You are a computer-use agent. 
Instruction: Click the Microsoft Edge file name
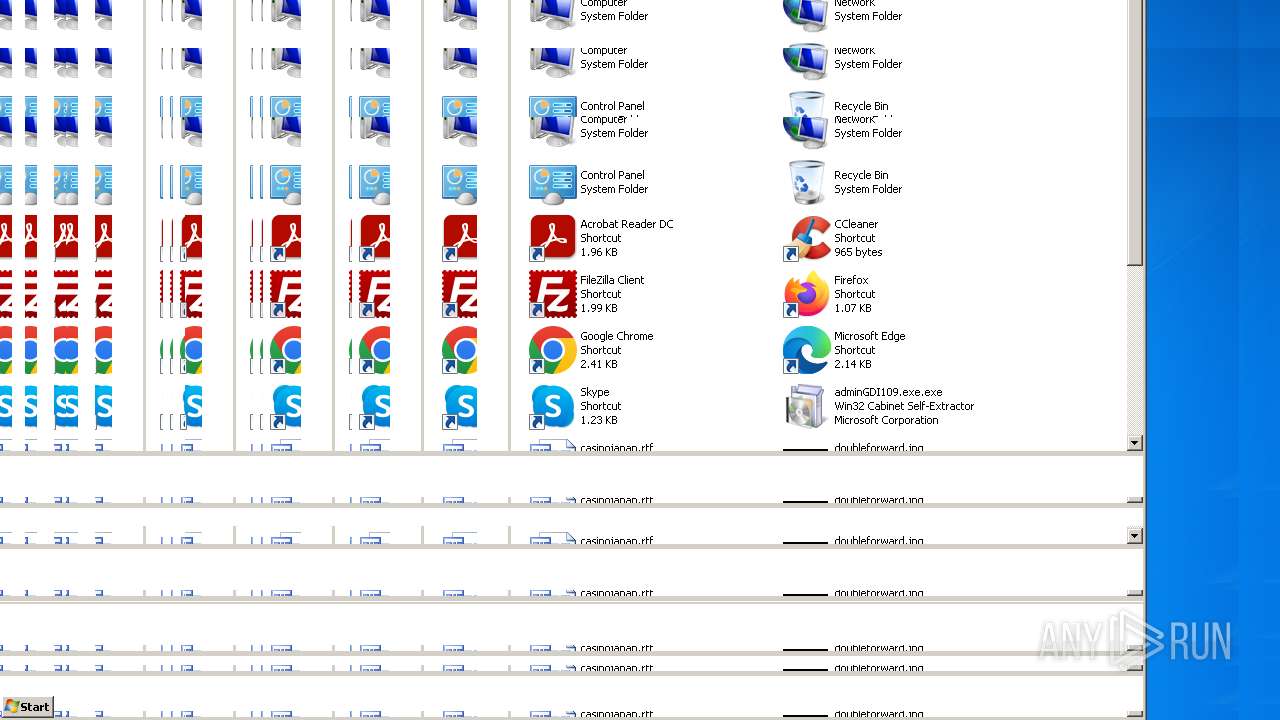tap(870, 336)
